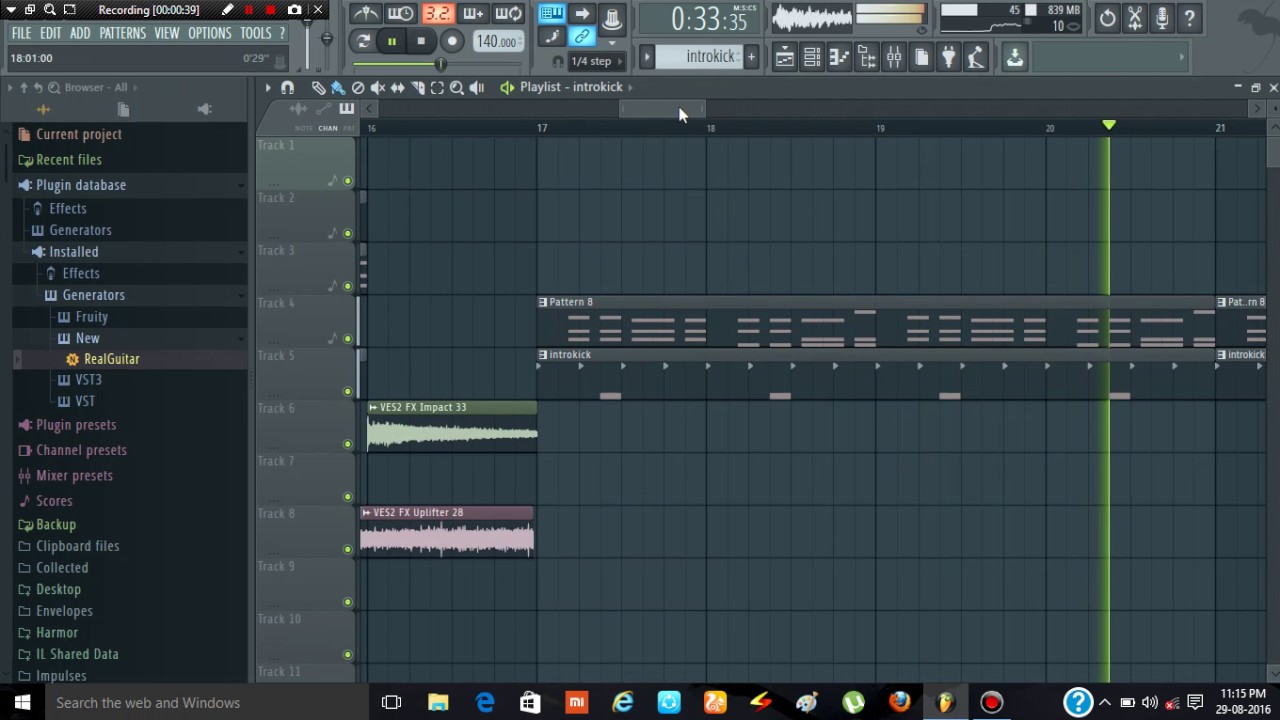The image size is (1280, 720).
Task: Collapse the Plugin database folder
Action: [x=81, y=185]
